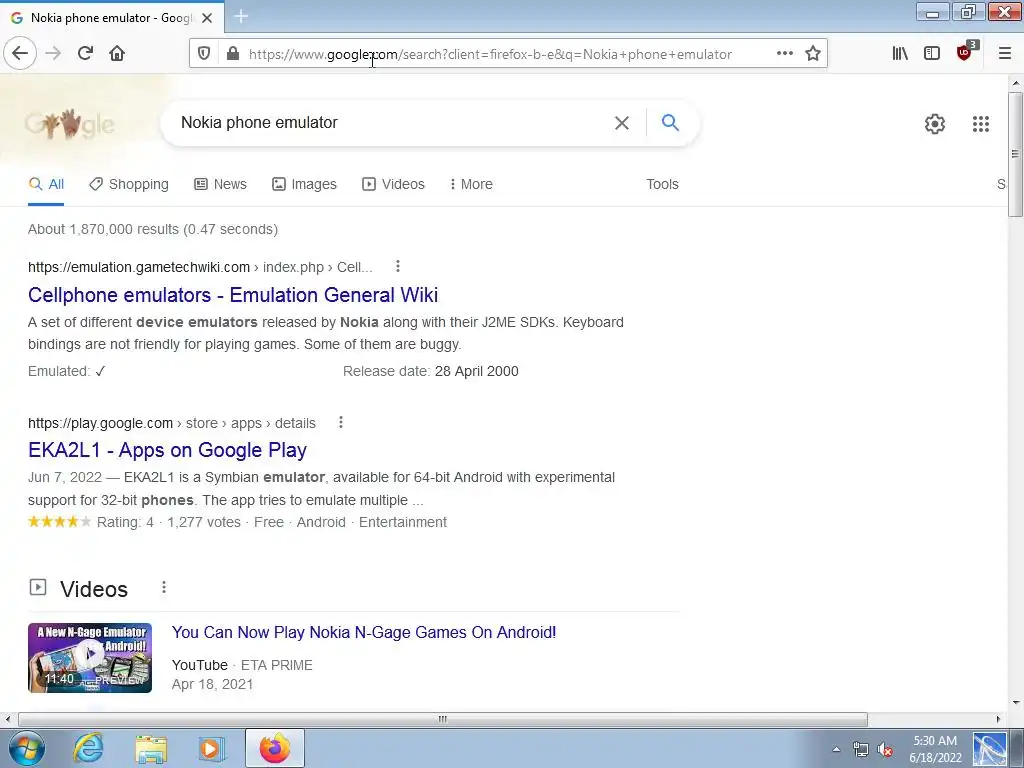Screen dimensions: 1024x768
Task: Switch to News results
Action: 221,184
